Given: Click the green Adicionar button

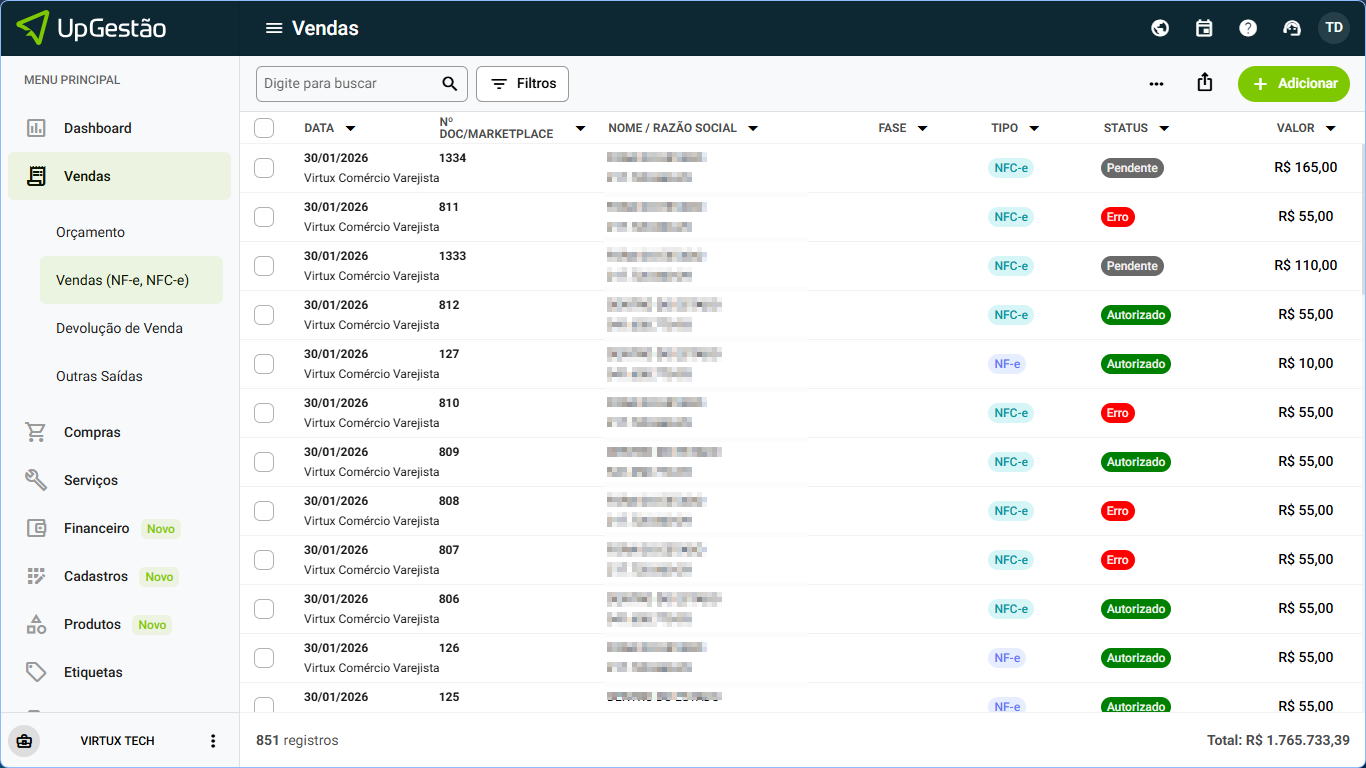Looking at the screenshot, I should (1293, 84).
